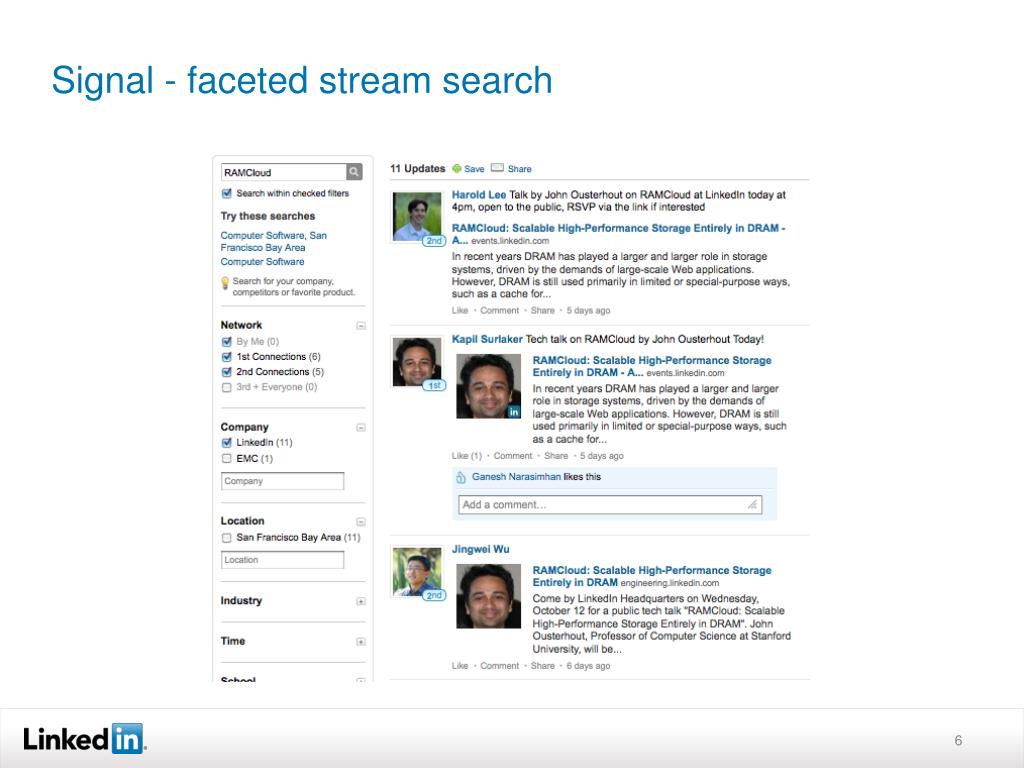
Task: Try the standalone Computer Software search
Action: (263, 261)
